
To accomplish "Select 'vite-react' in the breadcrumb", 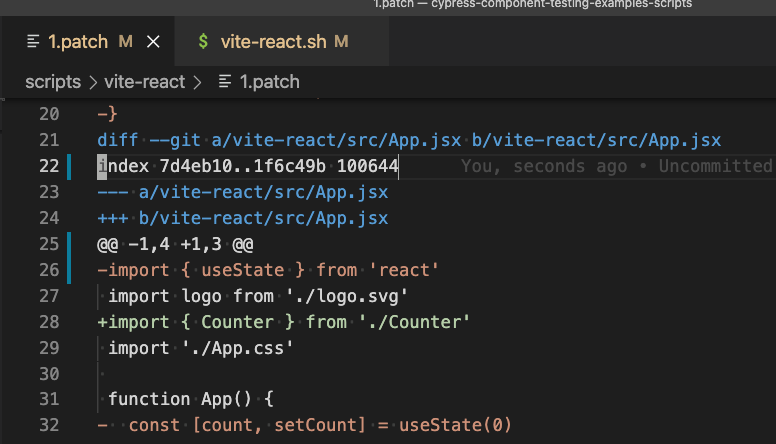I will coord(145,82).
